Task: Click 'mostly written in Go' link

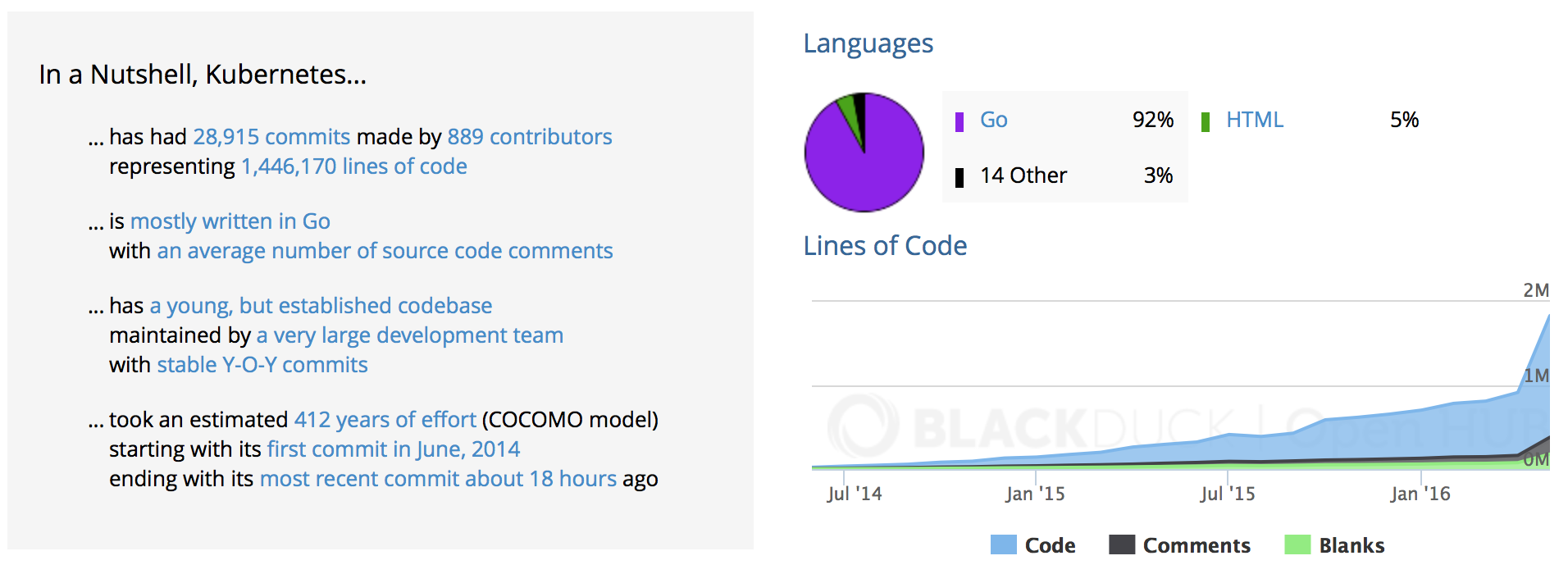Action: click(x=230, y=221)
